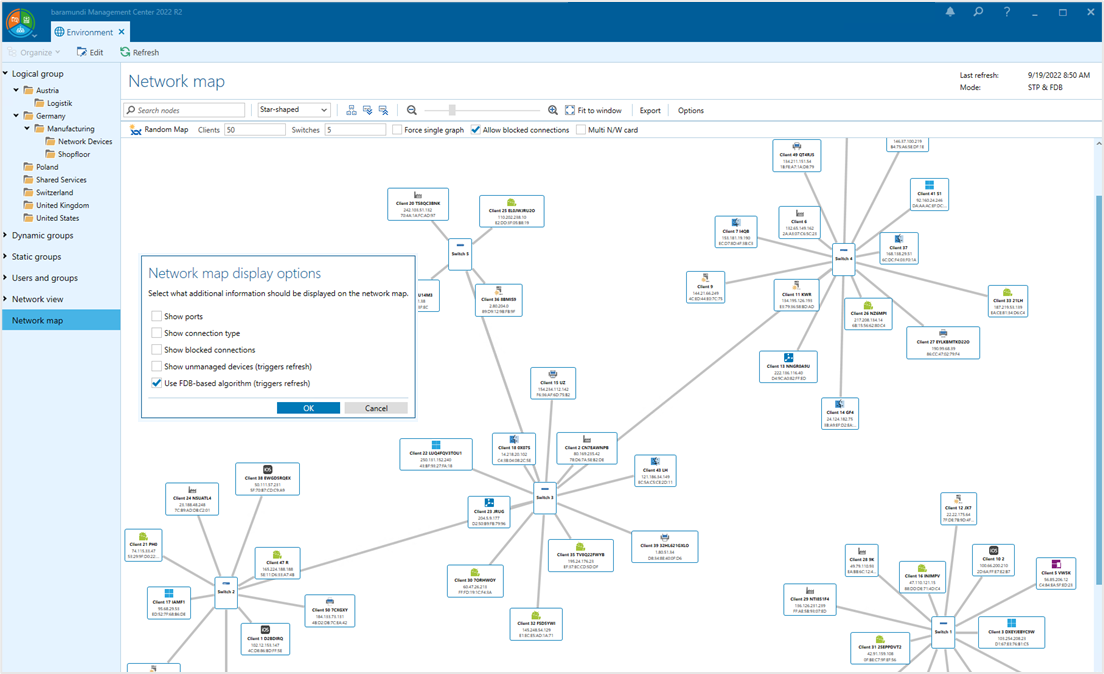This screenshot has height=674, width=1104.
Task: Open the notifications bell icon
Action: pos(951,12)
